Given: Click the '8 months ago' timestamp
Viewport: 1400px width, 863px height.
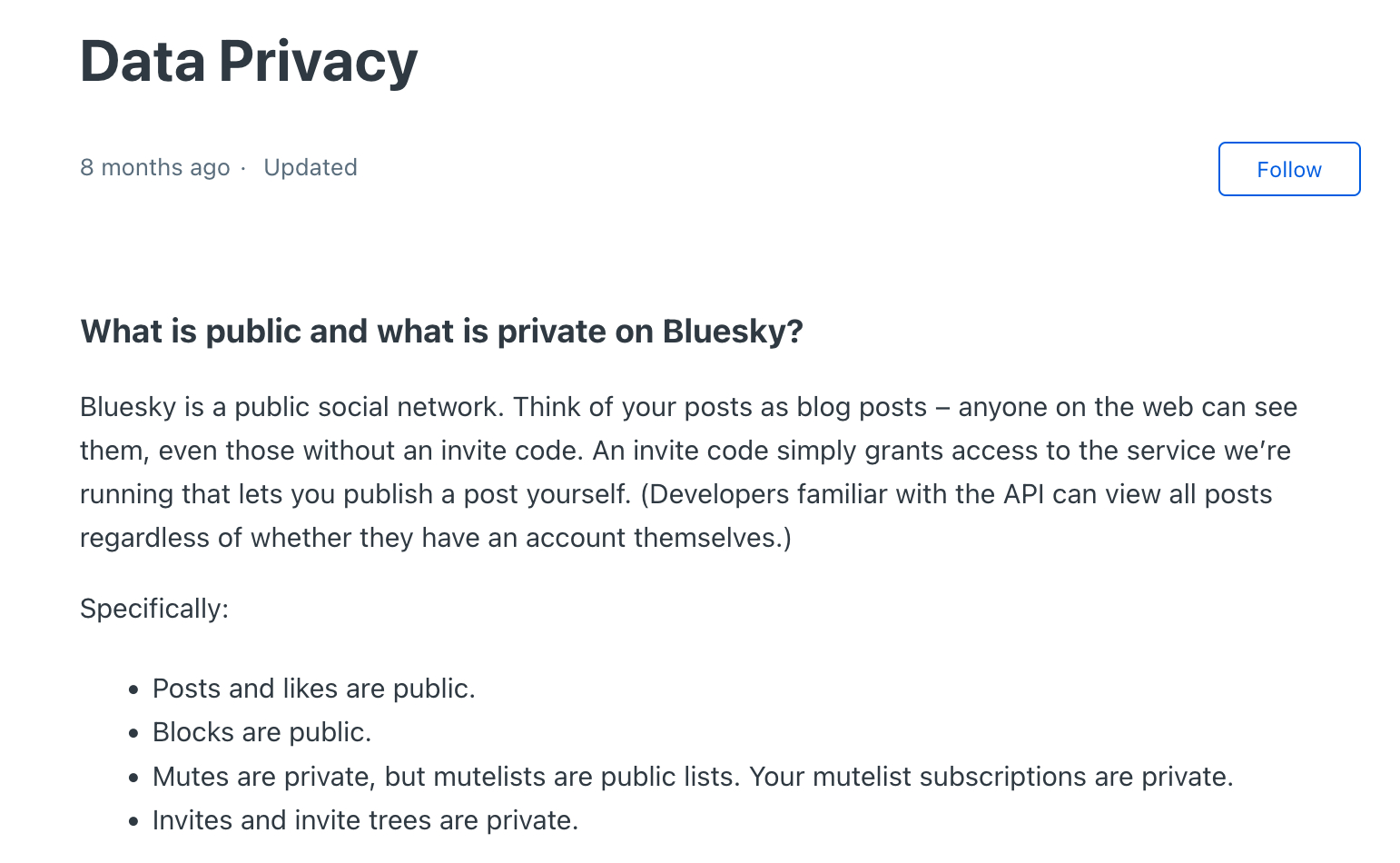Looking at the screenshot, I should [154, 167].
